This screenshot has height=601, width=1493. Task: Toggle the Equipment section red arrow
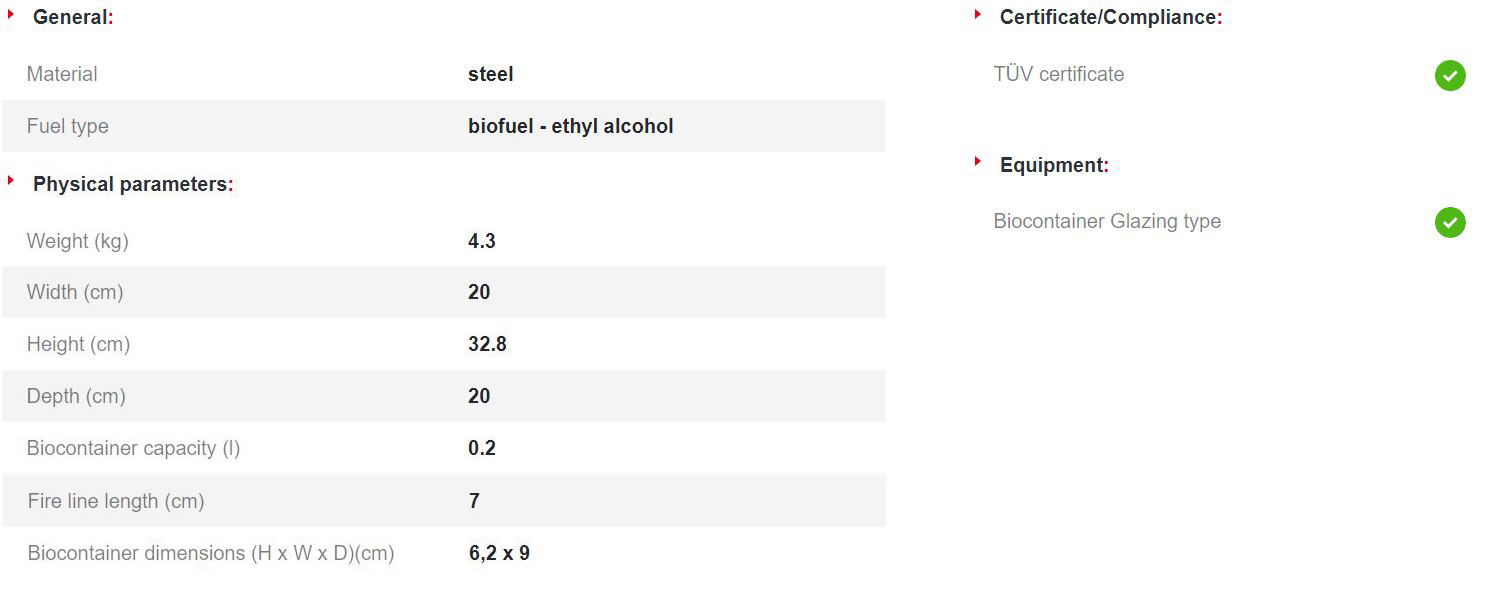(x=978, y=162)
